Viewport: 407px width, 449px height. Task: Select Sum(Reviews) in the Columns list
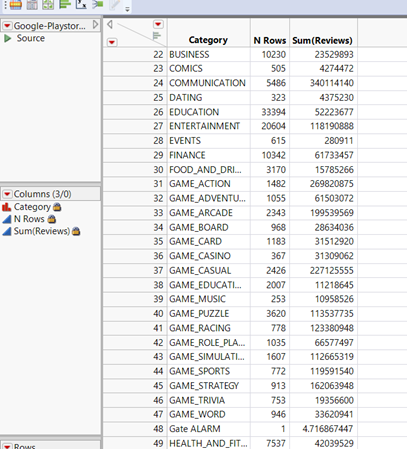[x=42, y=231]
